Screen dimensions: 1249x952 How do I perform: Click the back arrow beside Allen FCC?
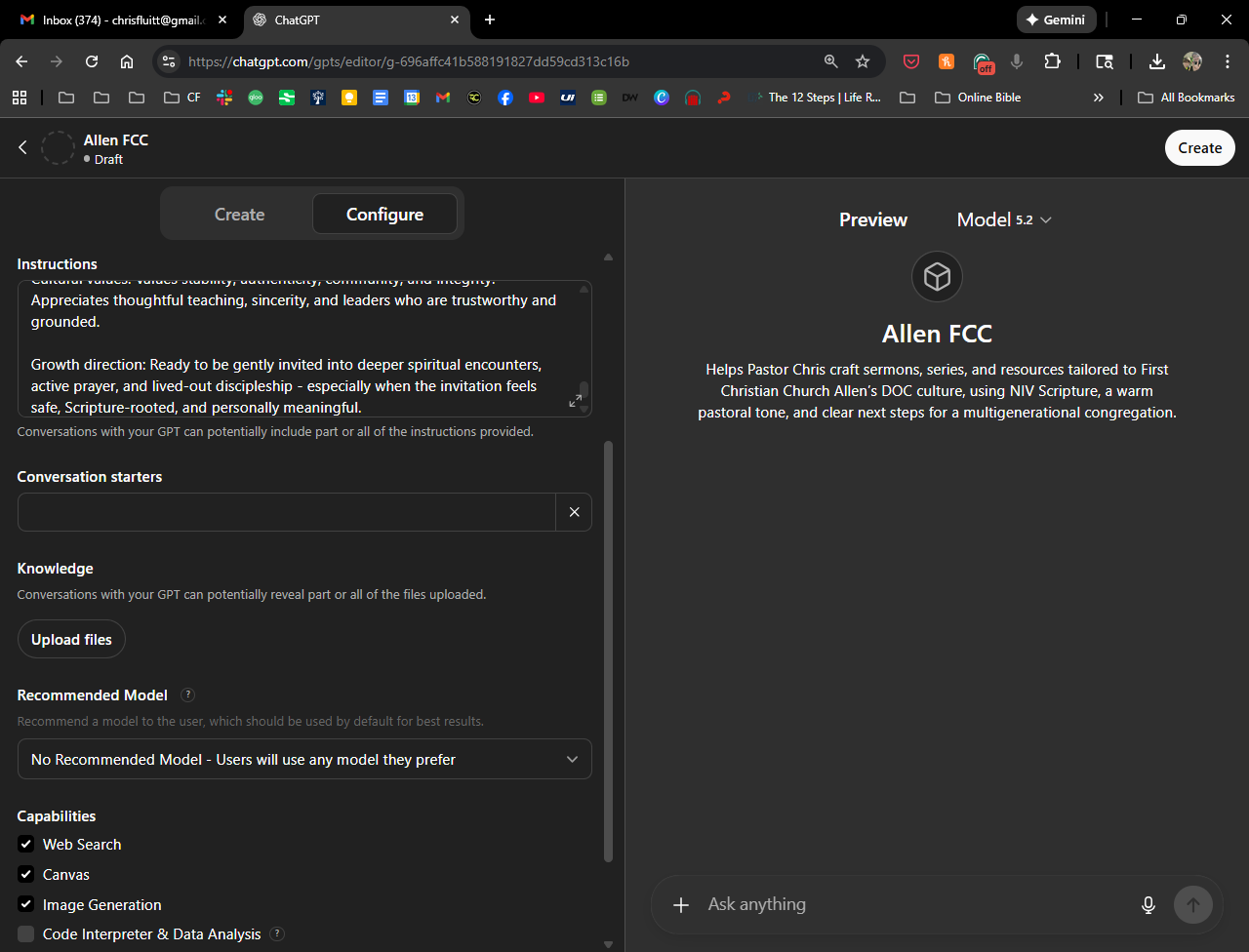22,147
